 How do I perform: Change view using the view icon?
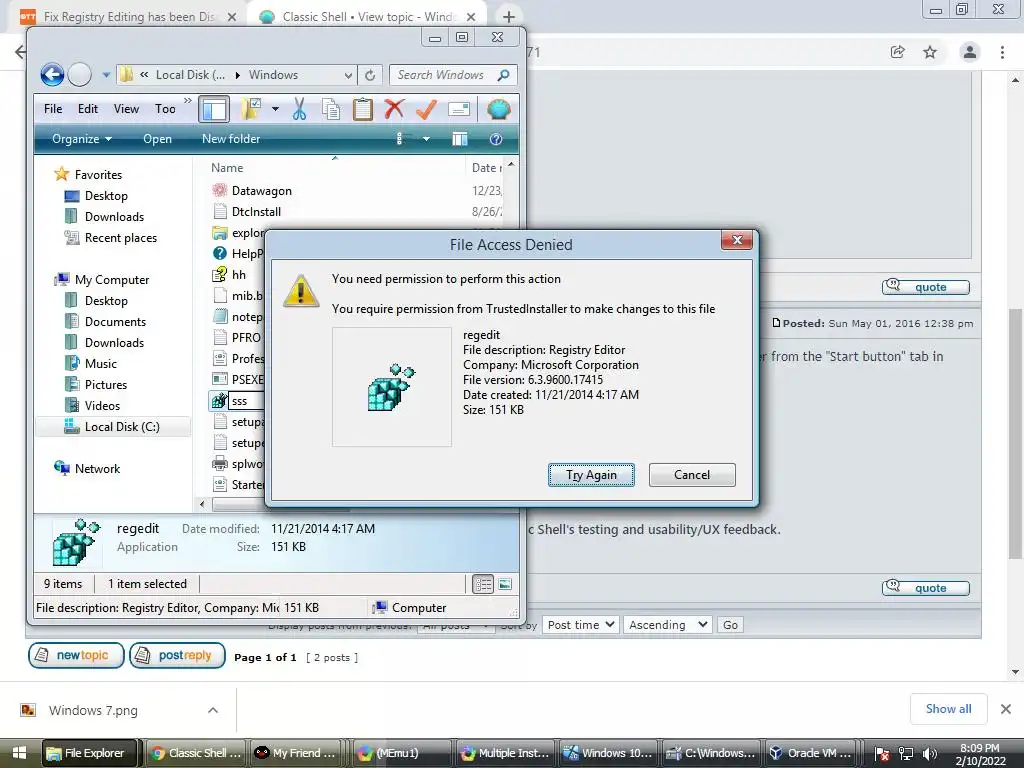(x=402, y=139)
